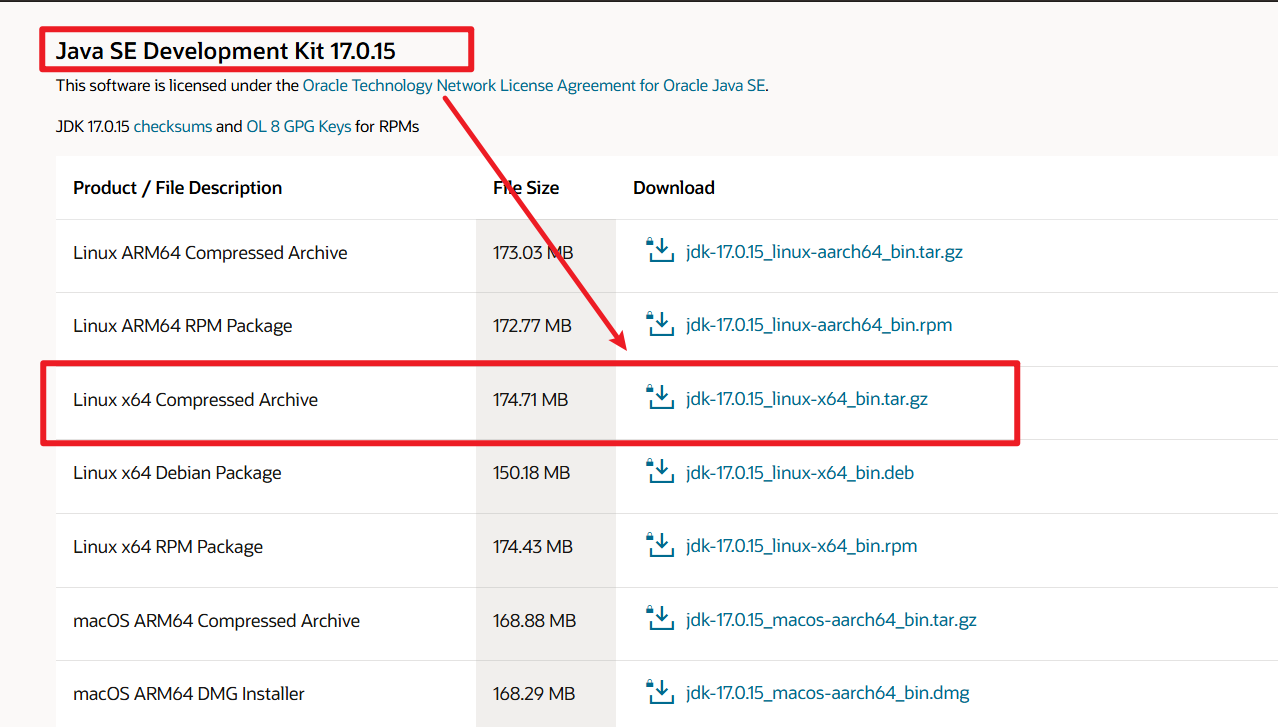Open Oracle Technology Network License Agreement link

tap(534, 85)
